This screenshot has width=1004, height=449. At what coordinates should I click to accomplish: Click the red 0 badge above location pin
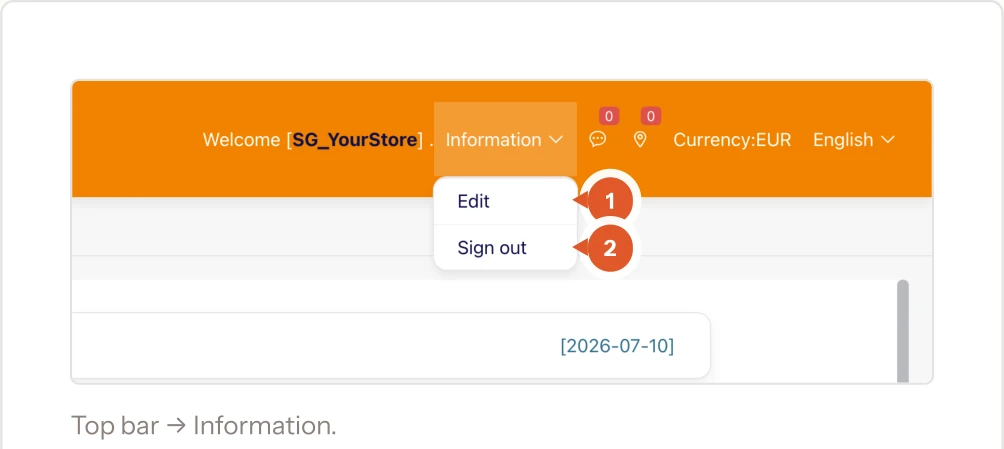click(651, 117)
